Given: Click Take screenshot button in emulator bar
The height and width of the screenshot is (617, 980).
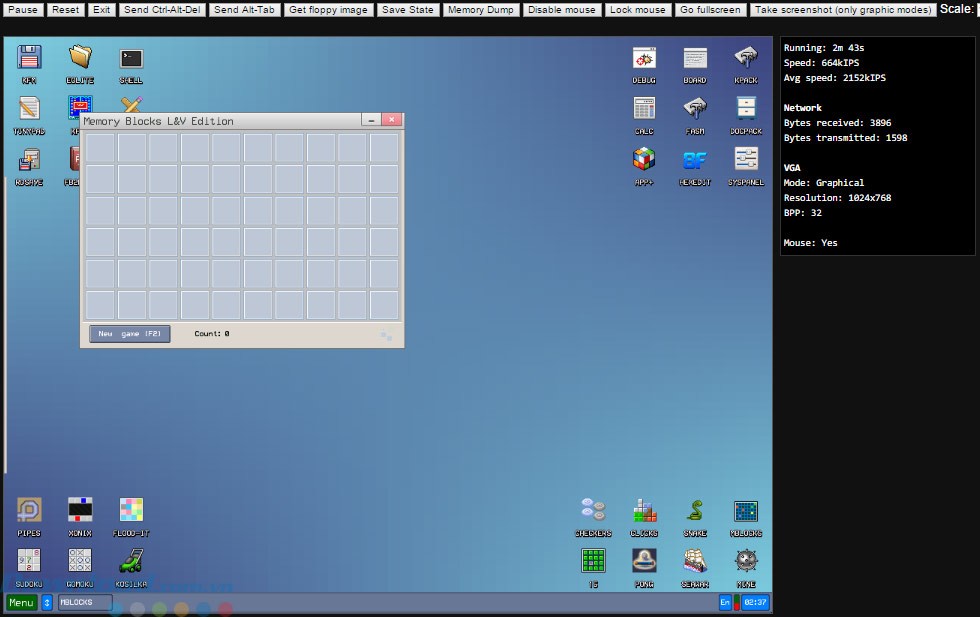Looking at the screenshot, I should pyautogui.click(x=843, y=10).
